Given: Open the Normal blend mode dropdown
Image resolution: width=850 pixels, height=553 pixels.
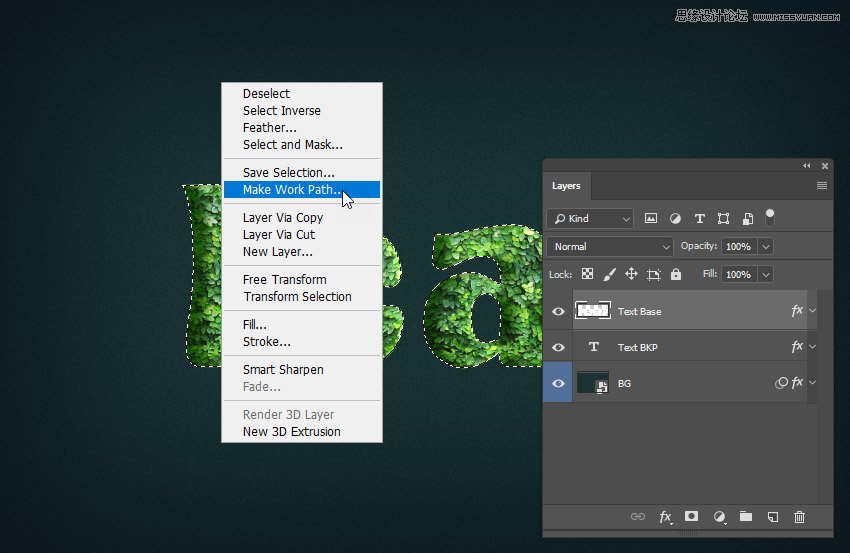Looking at the screenshot, I should click(x=611, y=246).
